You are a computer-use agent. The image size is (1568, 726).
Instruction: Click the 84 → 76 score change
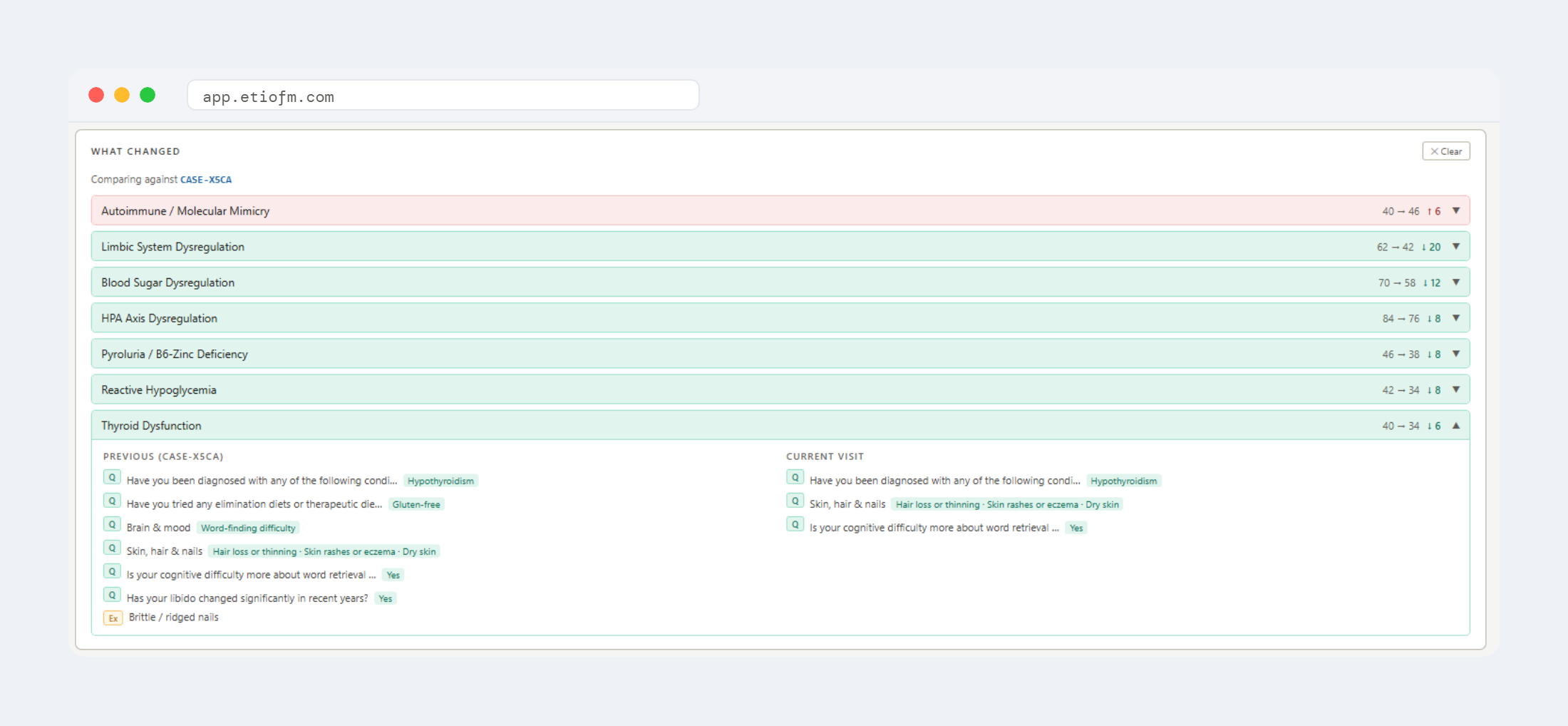1401,318
